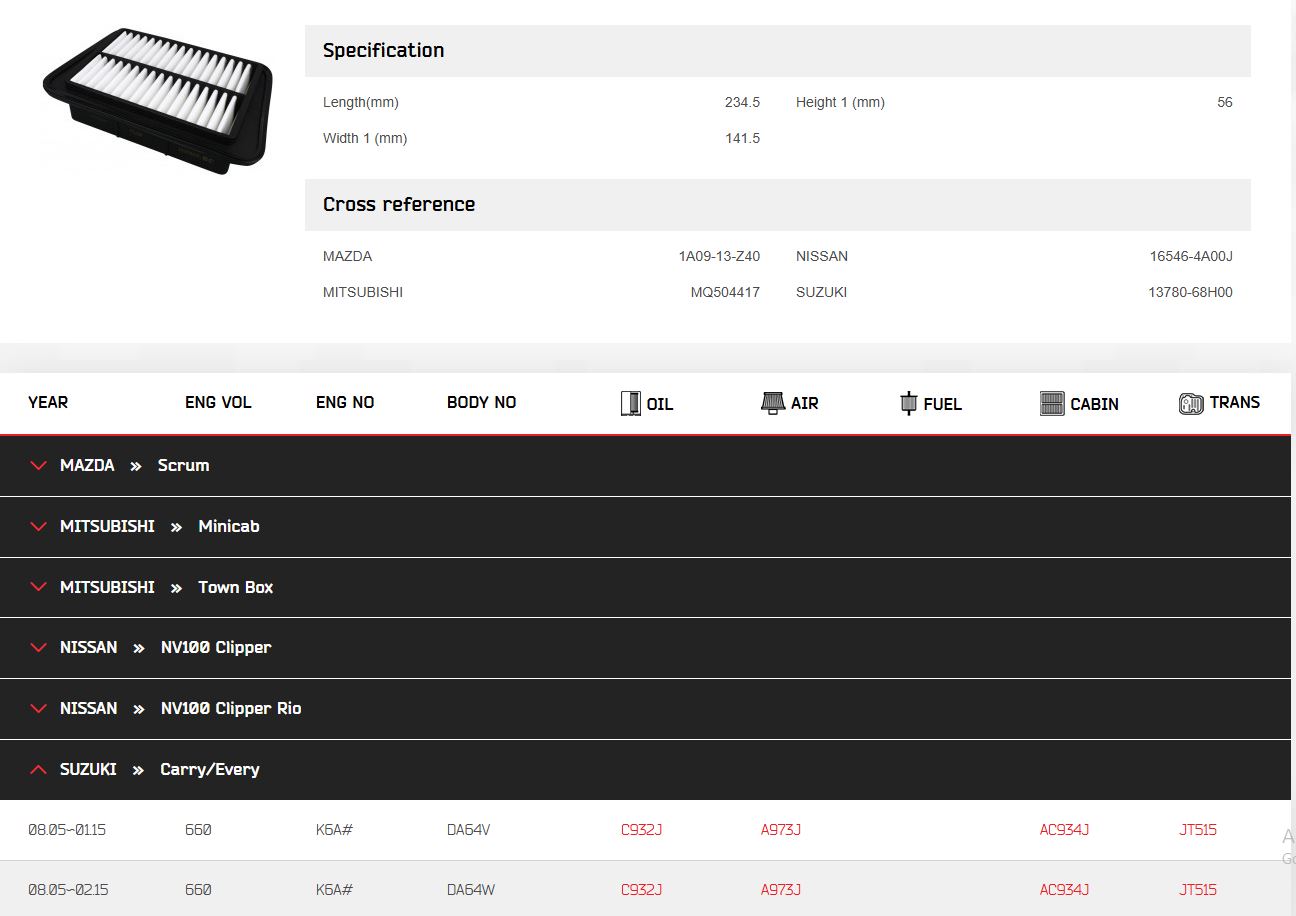Open the air filter product photo
The height and width of the screenshot is (916, 1296).
tap(158, 99)
